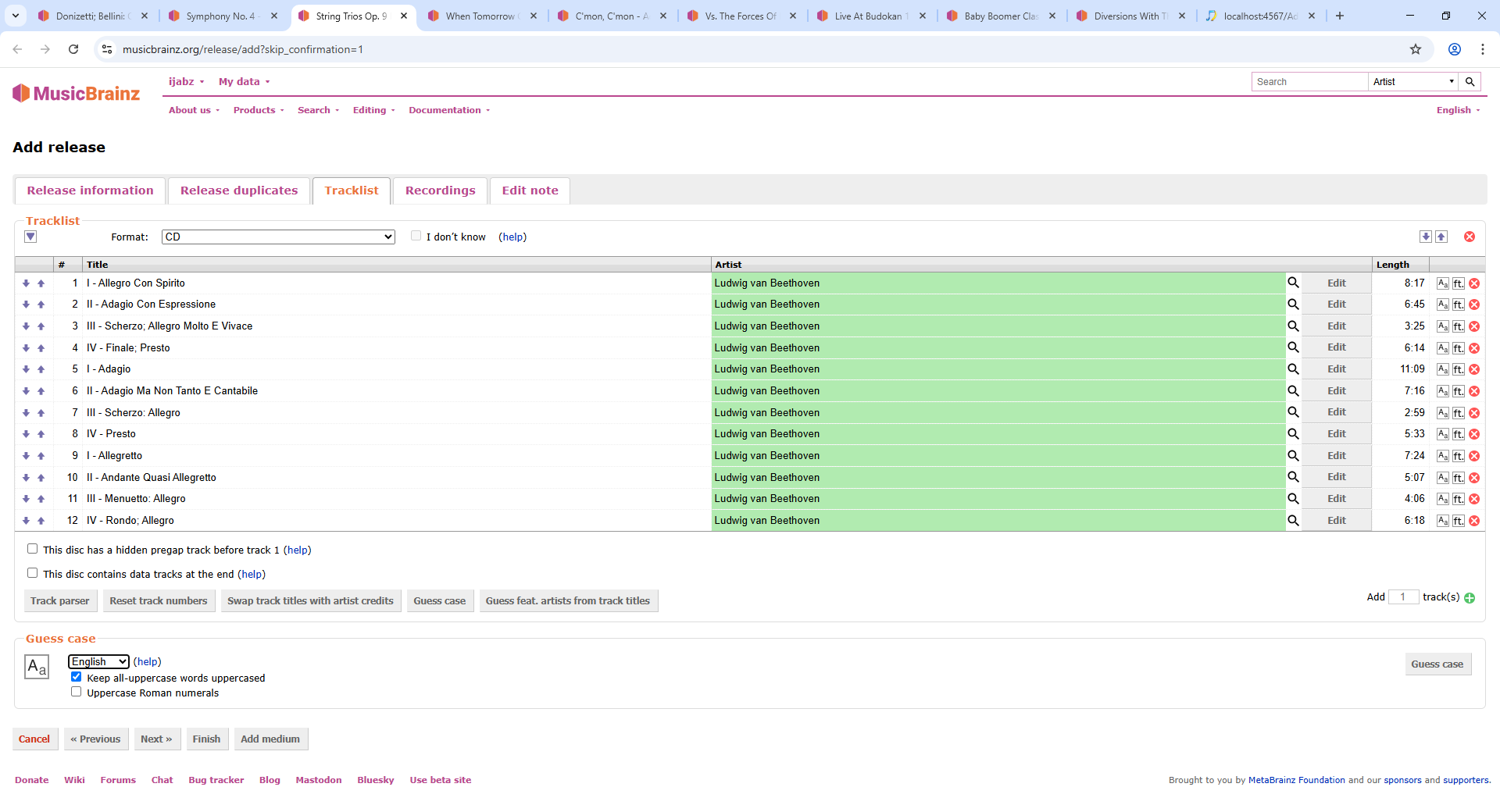Viewport: 1500px width, 812px height.
Task: Open the search type Artist dropdown
Action: [1413, 81]
